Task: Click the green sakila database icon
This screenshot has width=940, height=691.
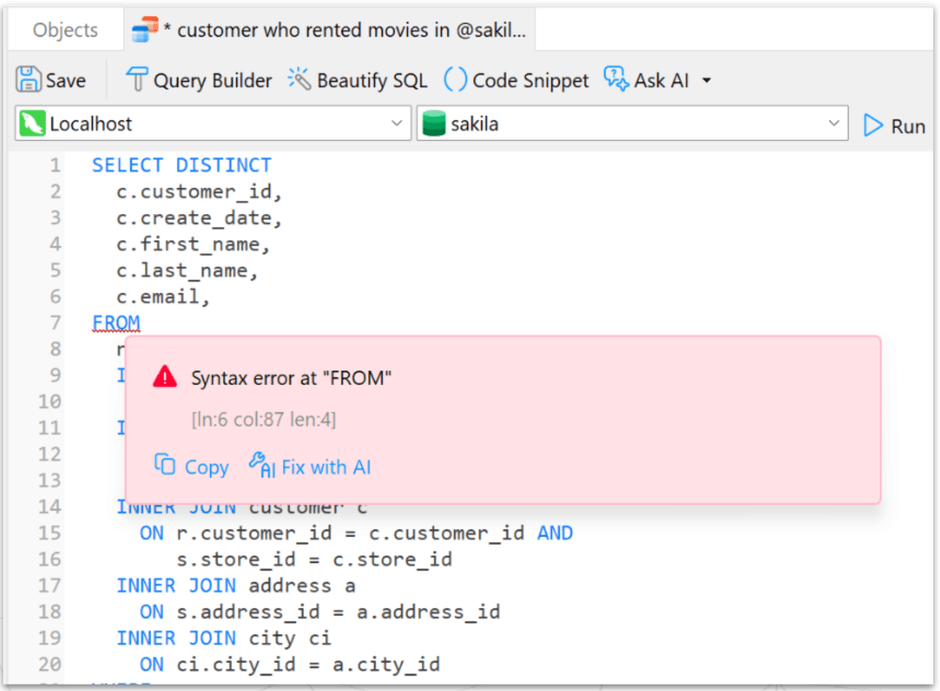Action: click(434, 123)
